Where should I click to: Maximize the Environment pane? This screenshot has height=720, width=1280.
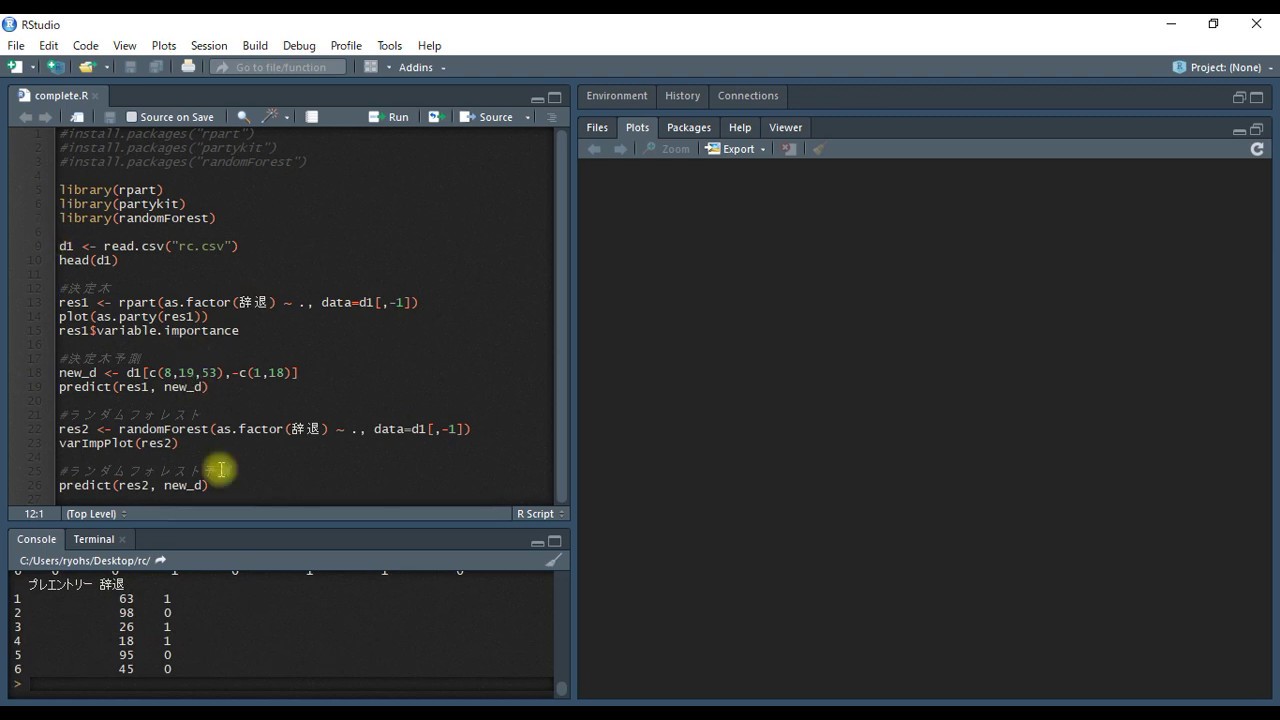(1257, 97)
